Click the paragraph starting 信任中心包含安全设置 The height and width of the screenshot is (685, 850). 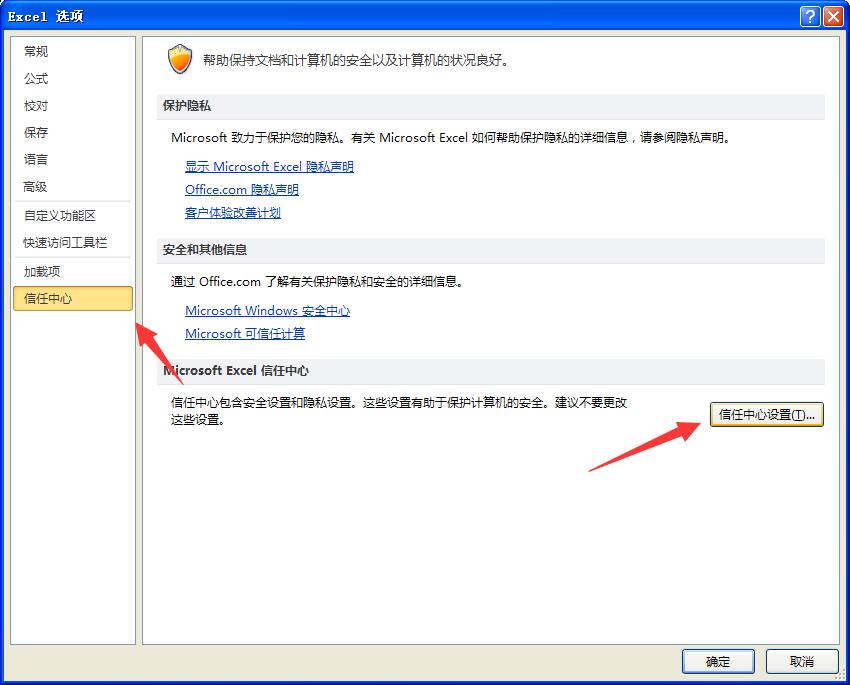[x=399, y=411]
